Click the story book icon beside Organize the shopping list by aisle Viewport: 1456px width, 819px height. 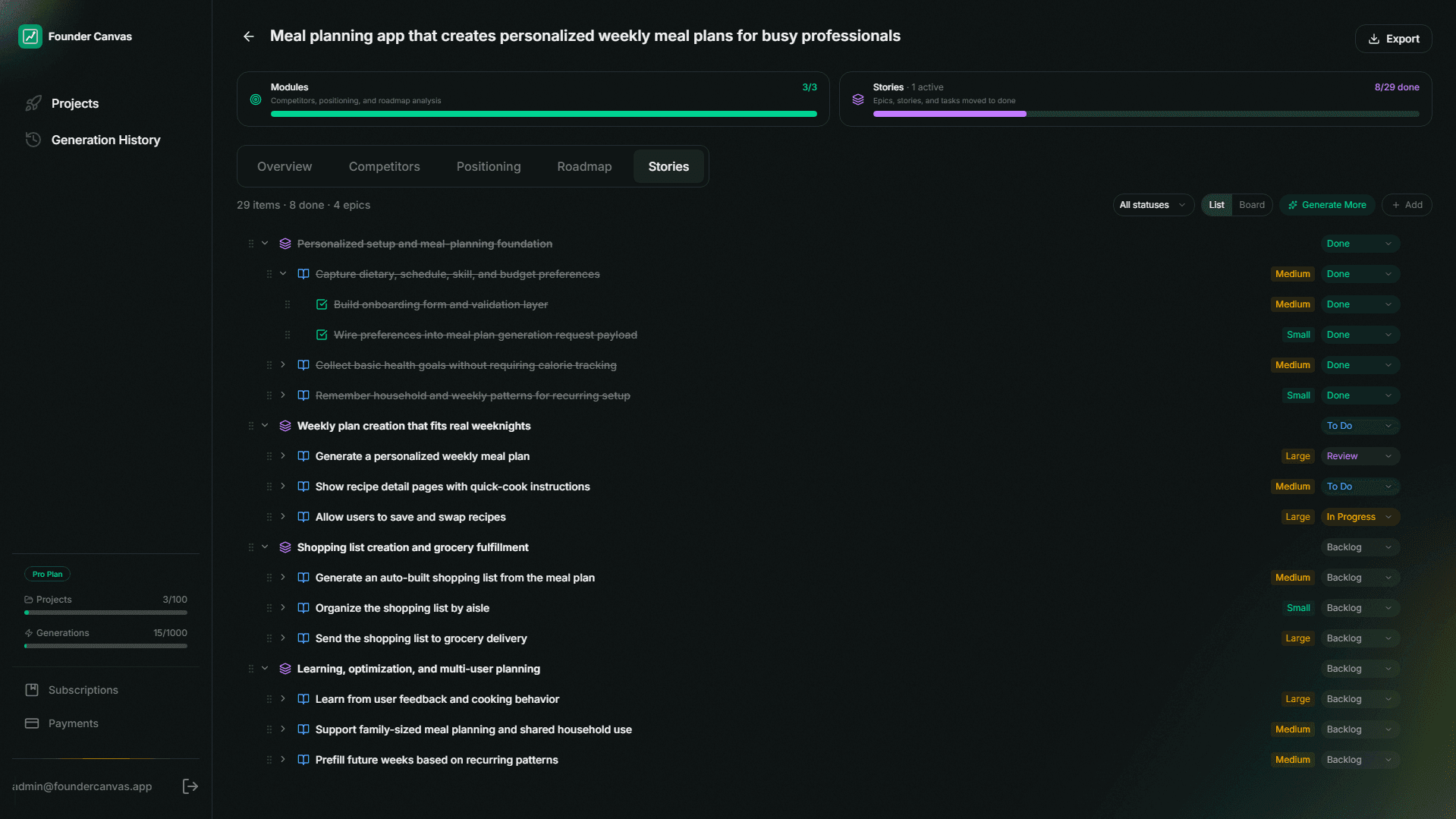coord(303,608)
